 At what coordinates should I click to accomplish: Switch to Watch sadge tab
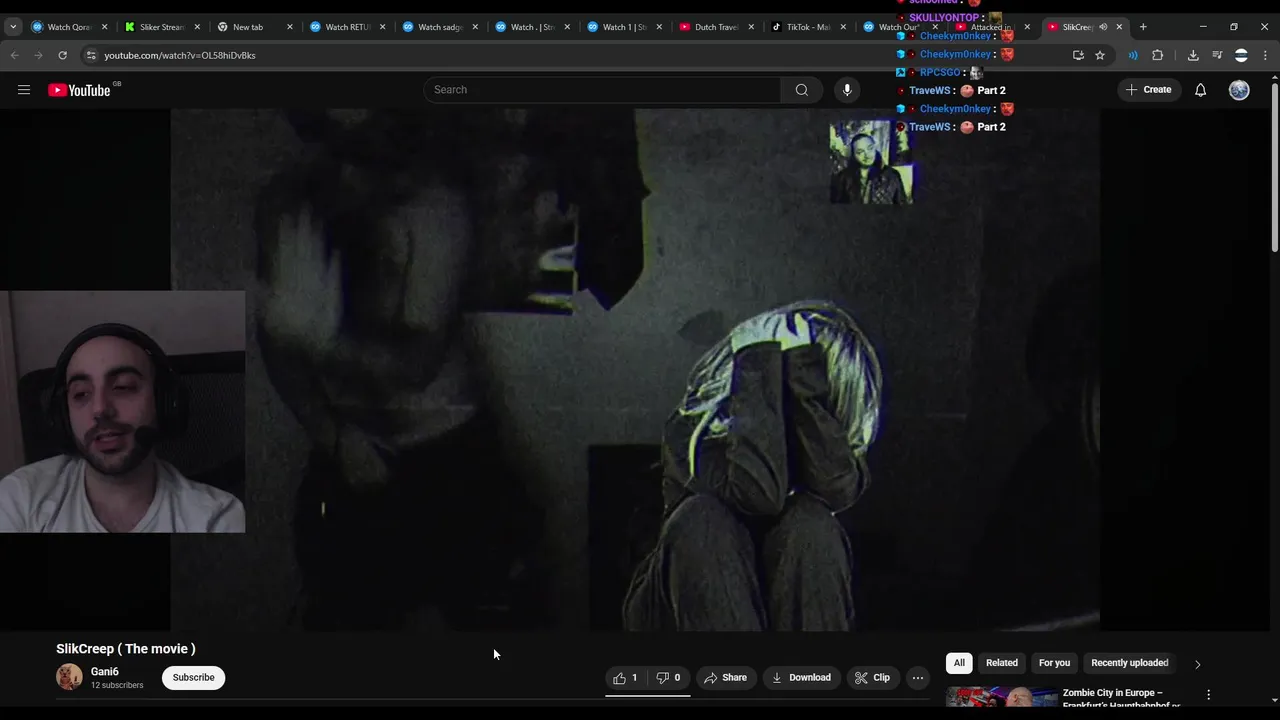click(439, 27)
